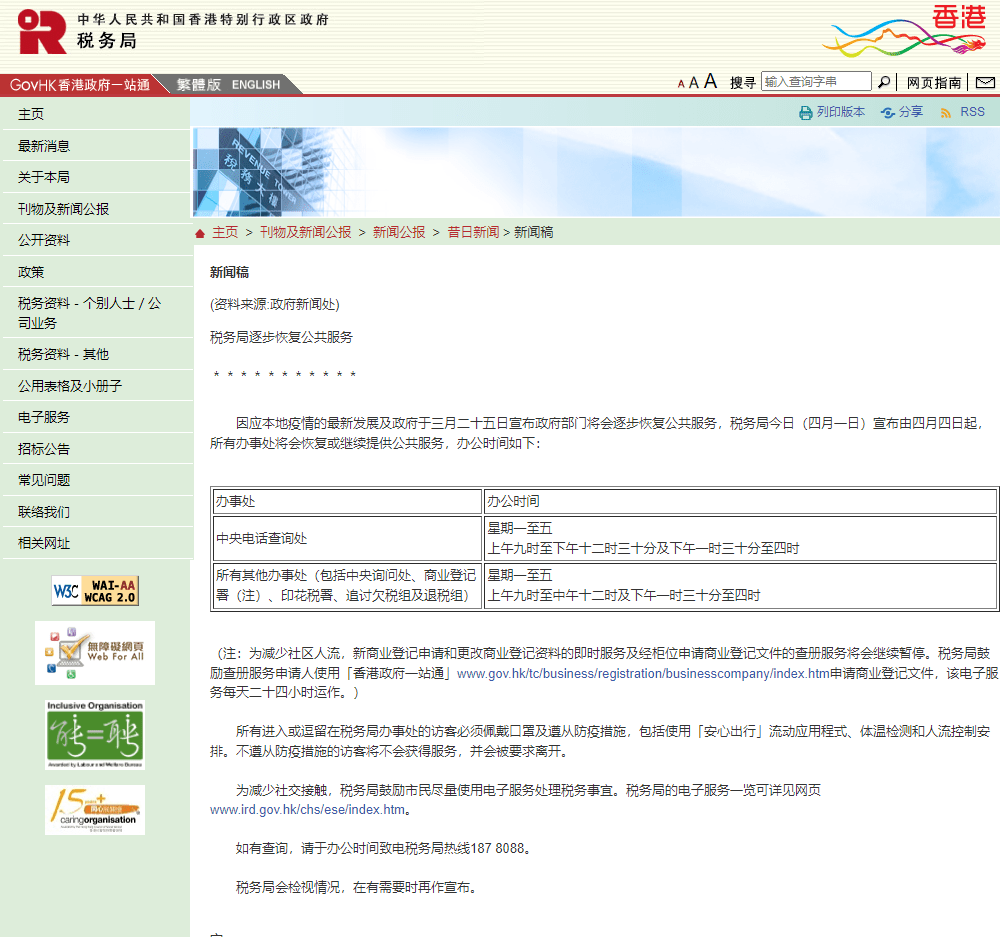Image resolution: width=1006 pixels, height=937 pixels.
Task: Click the printer icon beside 列印版本
Action: [805, 112]
